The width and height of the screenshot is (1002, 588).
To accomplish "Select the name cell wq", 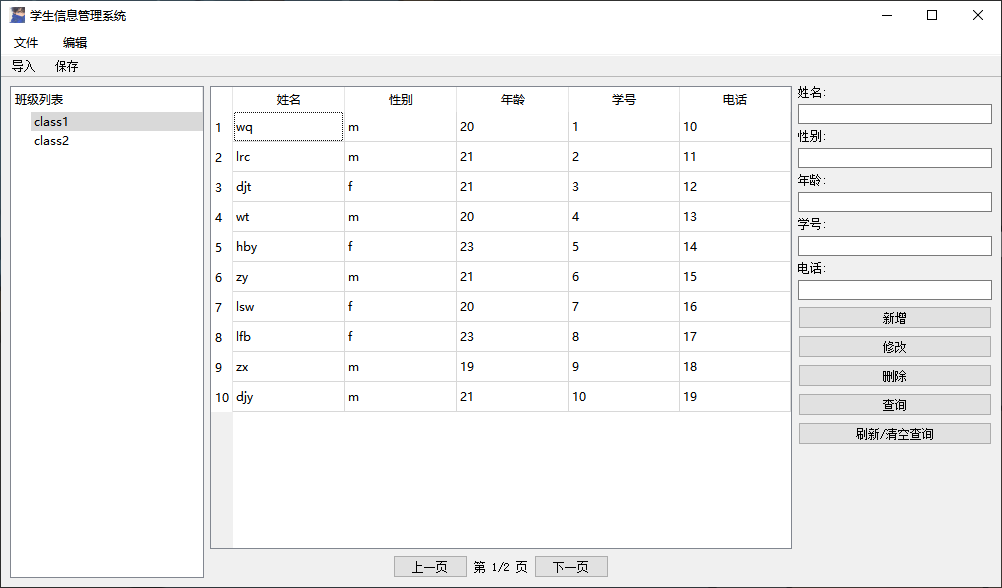I will 289,127.
